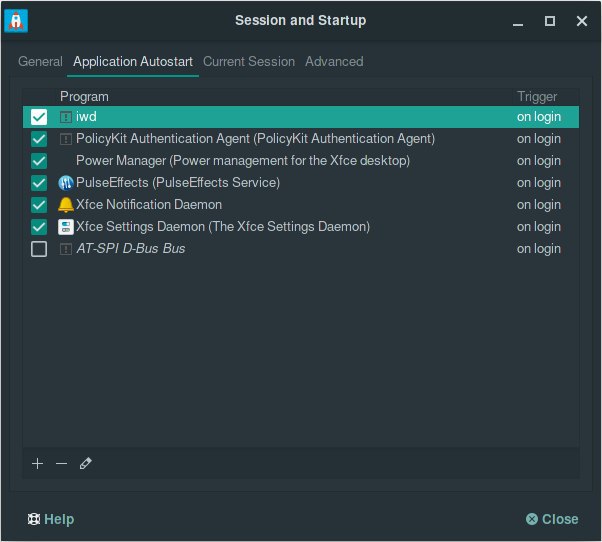Click the AT-SPI D-Bus Bus placeholder icon
Viewport: 602px width, 542px height.
pos(66,249)
